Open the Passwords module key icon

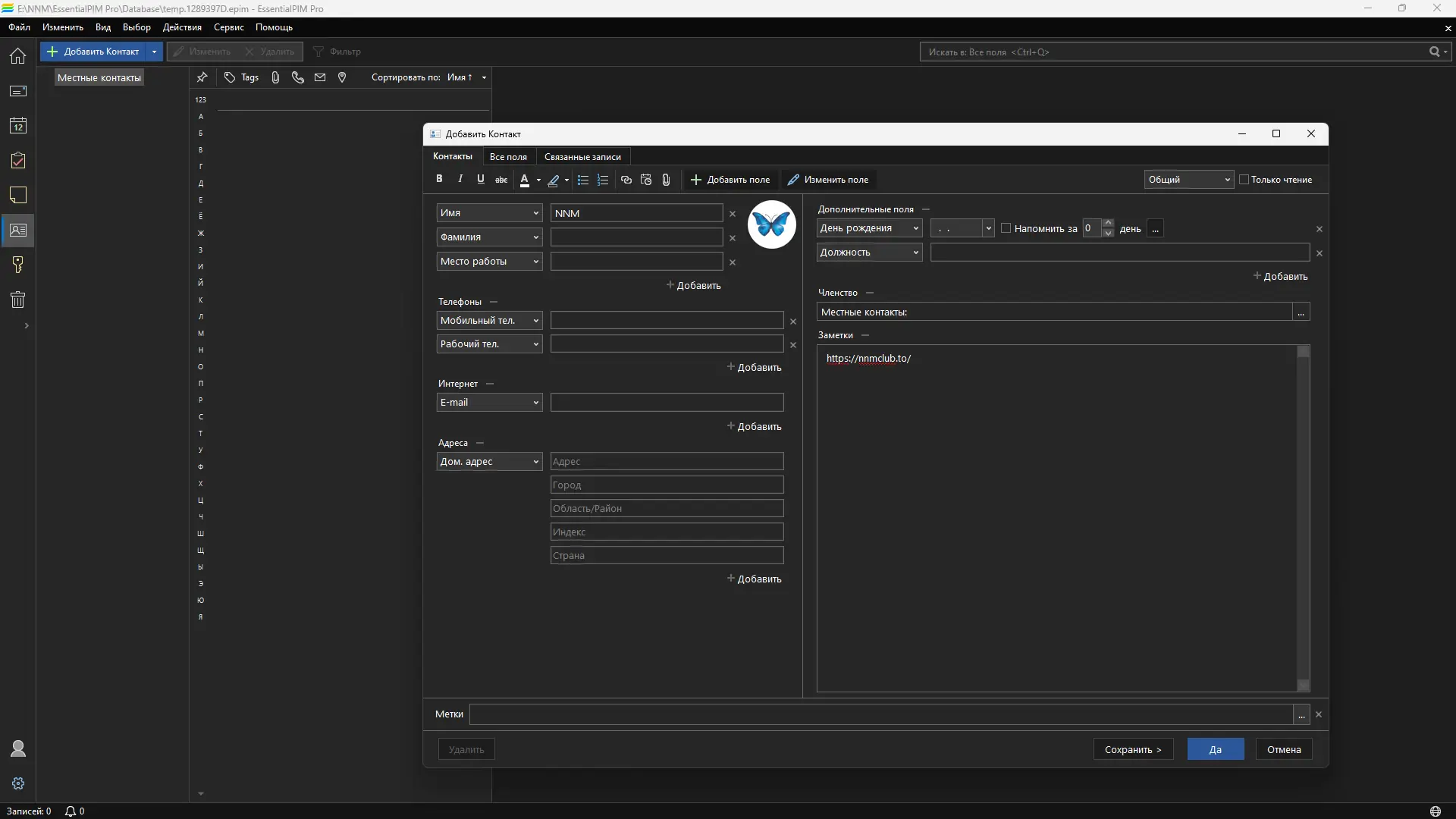pyautogui.click(x=18, y=265)
